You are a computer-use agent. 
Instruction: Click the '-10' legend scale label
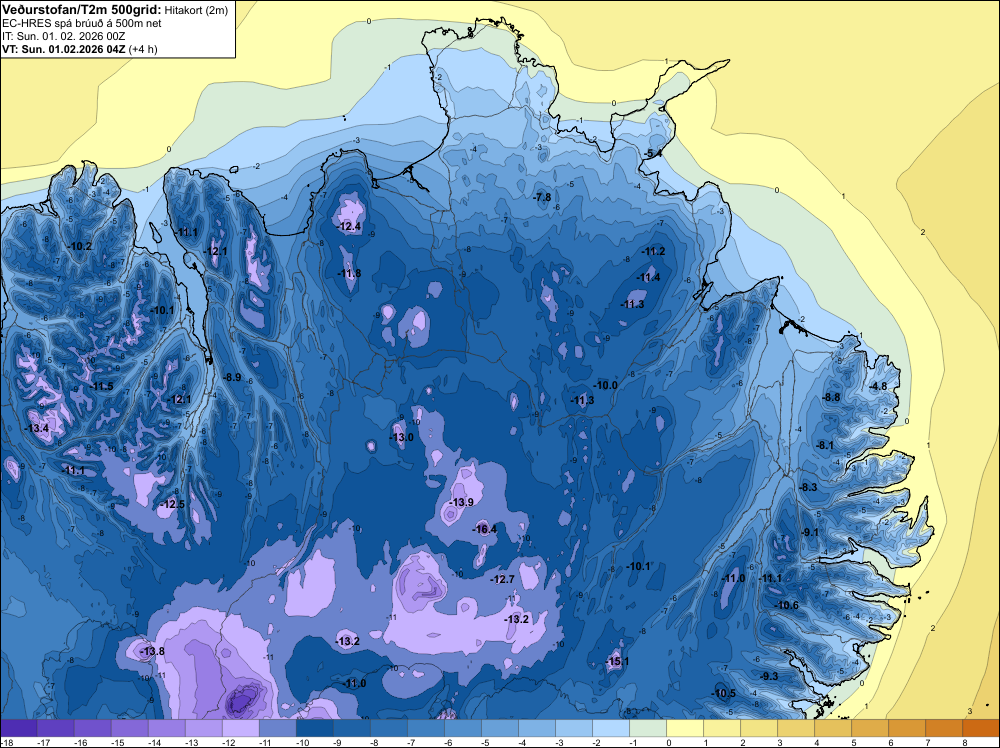point(303,742)
